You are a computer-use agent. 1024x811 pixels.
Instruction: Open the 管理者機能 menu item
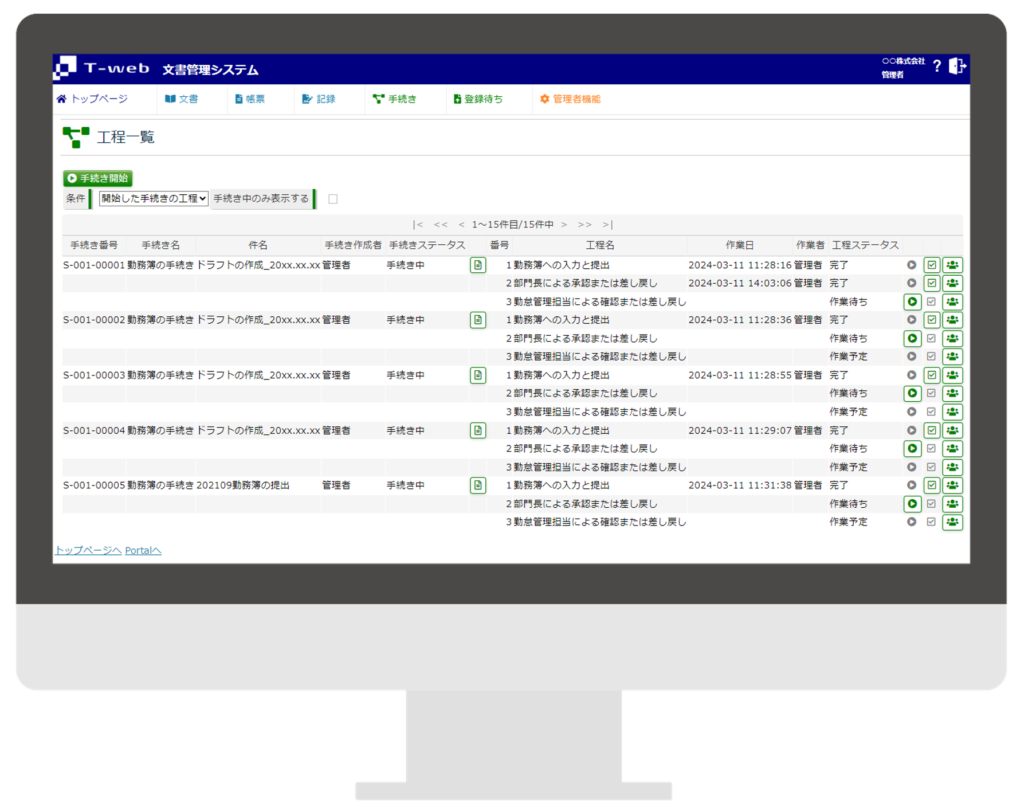tap(570, 99)
